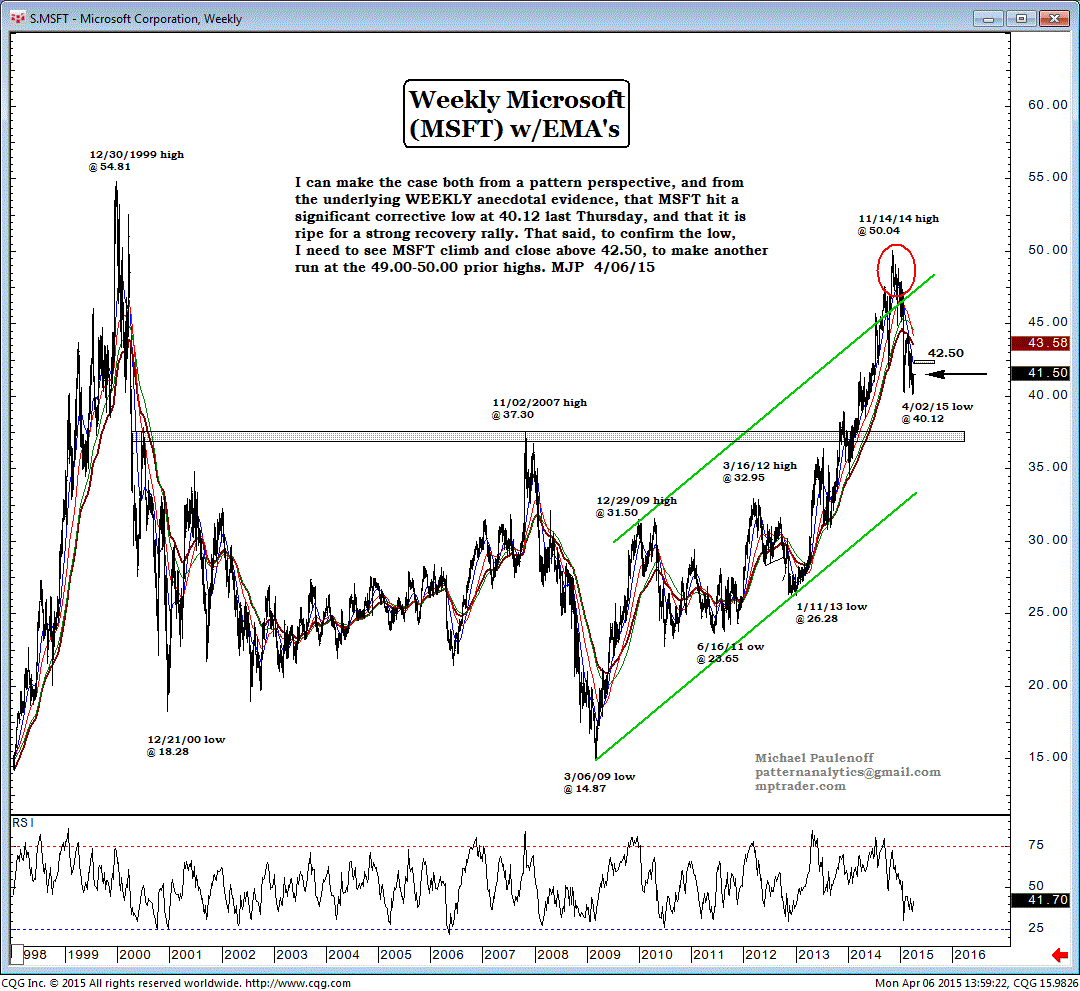The width and height of the screenshot is (1080, 991).
Task: Maximize the S.MSFT chart window
Action: point(1021,19)
